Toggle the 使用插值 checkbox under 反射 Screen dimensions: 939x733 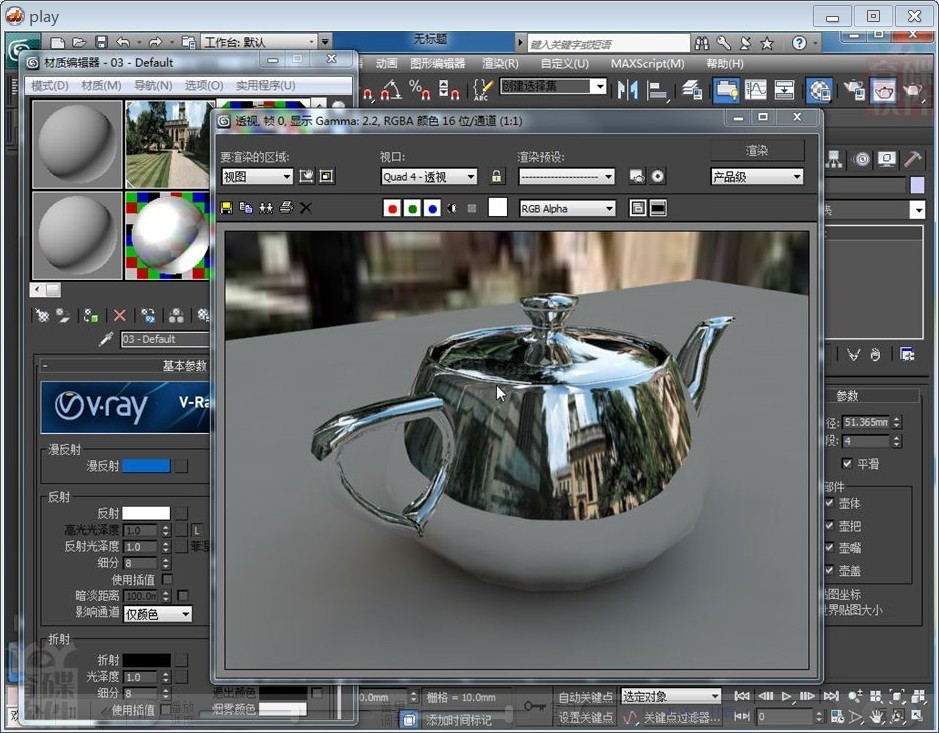(x=167, y=579)
